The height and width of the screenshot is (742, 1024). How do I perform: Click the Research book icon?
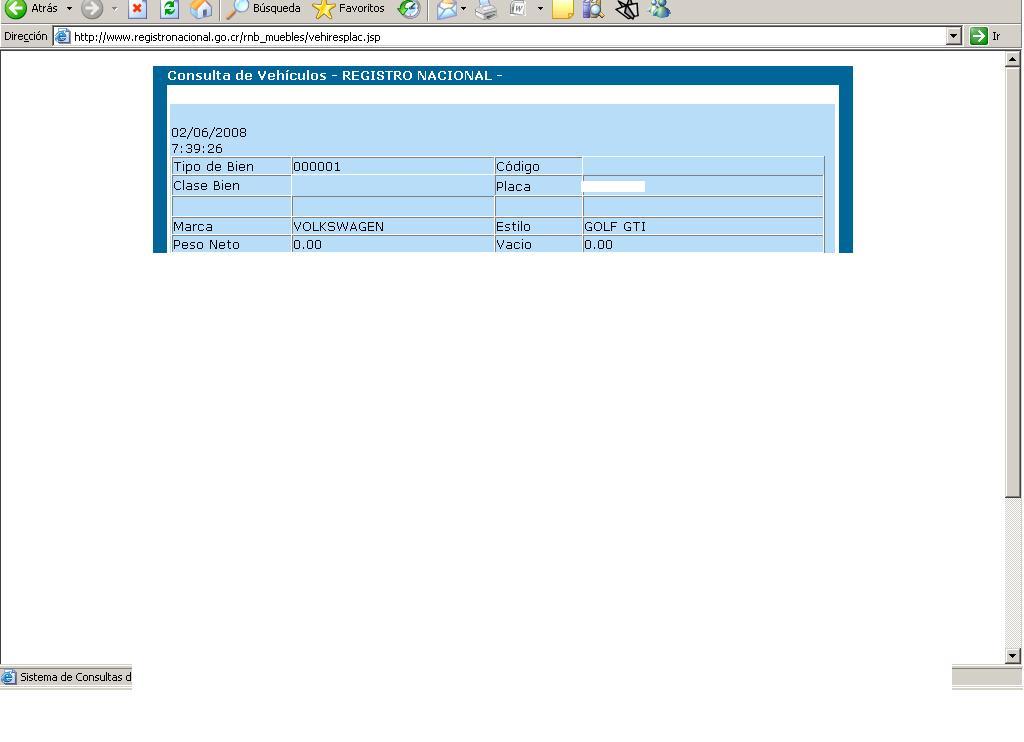pos(593,9)
